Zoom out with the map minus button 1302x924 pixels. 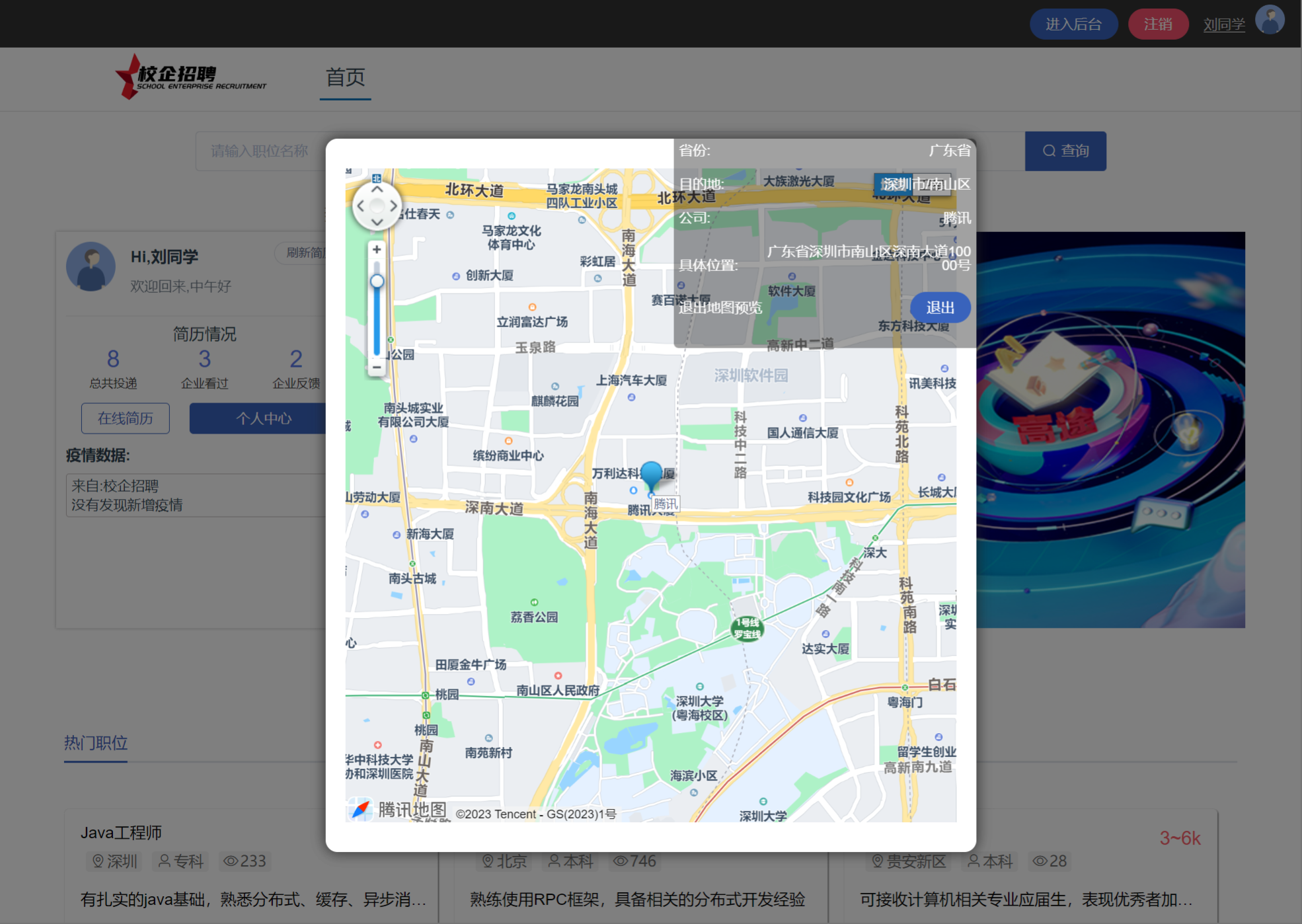coord(377,367)
